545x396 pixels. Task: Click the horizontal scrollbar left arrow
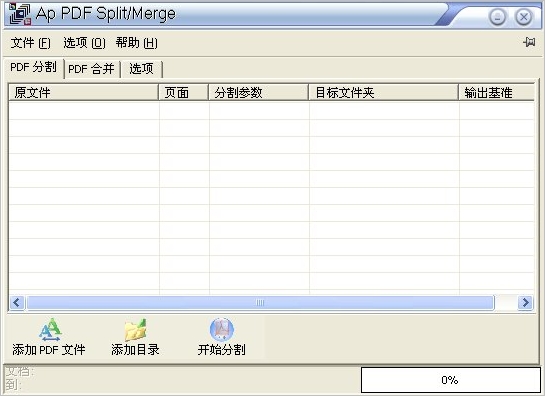17,302
